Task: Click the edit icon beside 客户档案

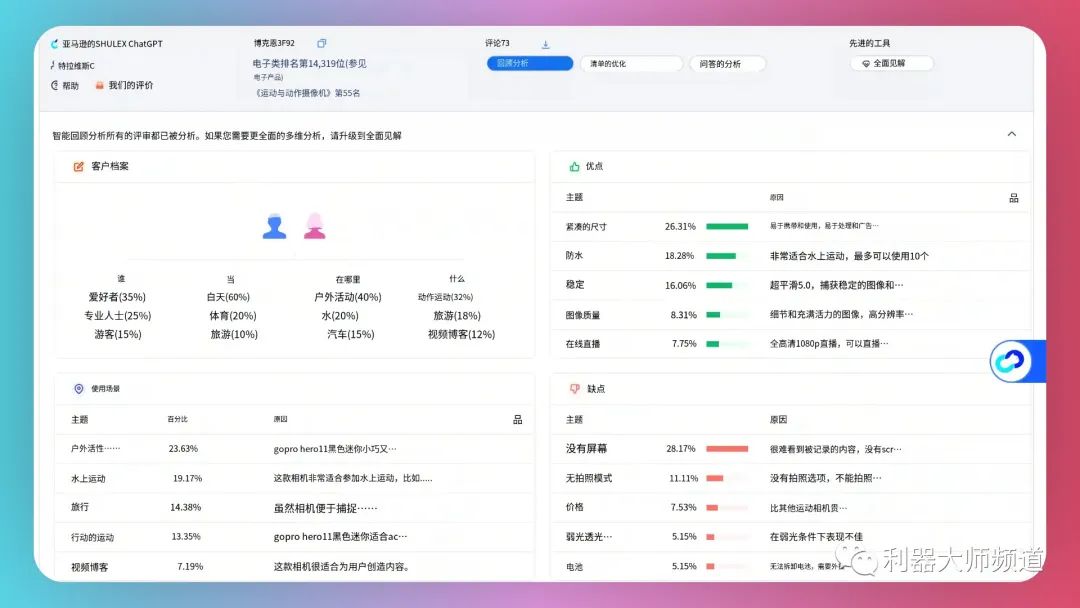Action: (x=78, y=166)
